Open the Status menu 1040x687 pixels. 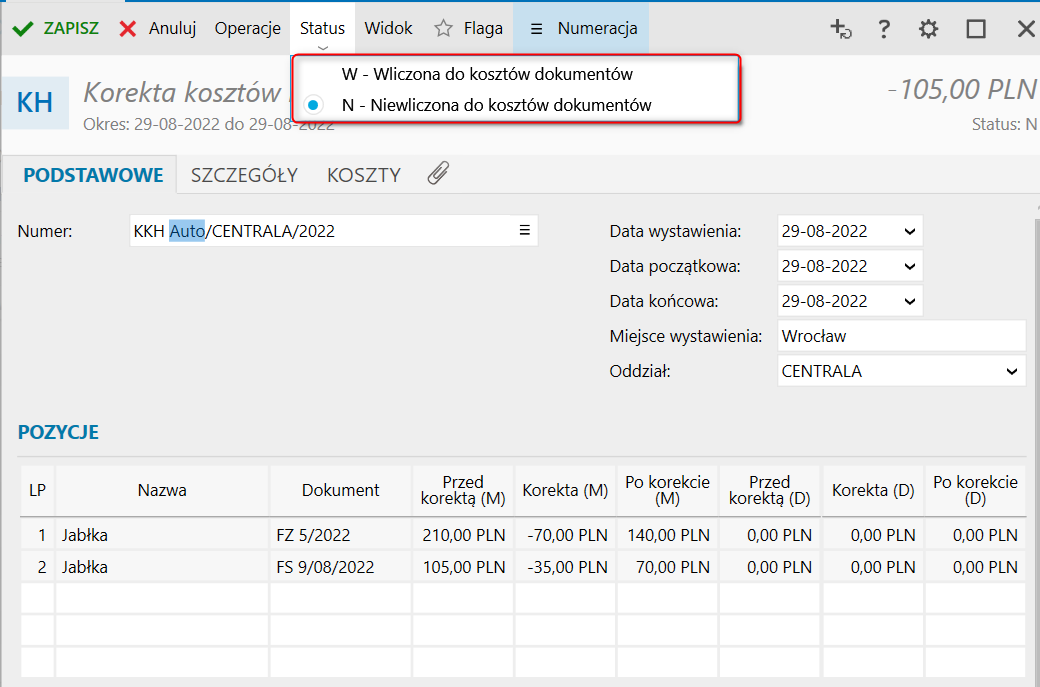point(322,29)
